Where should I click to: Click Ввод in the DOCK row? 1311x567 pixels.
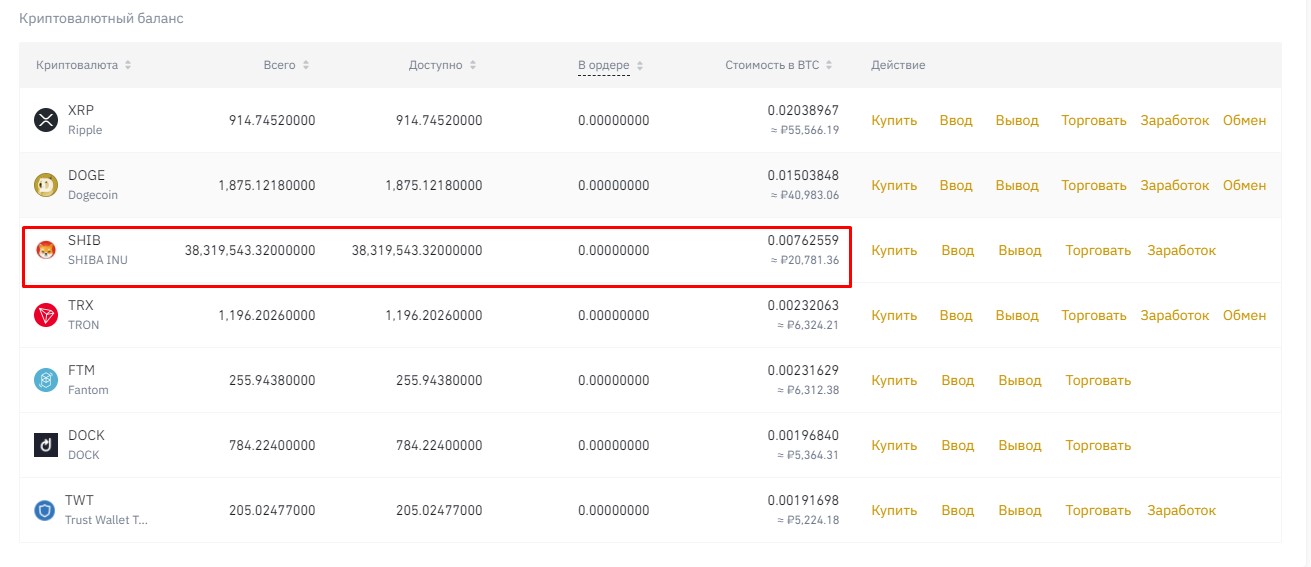(x=958, y=445)
